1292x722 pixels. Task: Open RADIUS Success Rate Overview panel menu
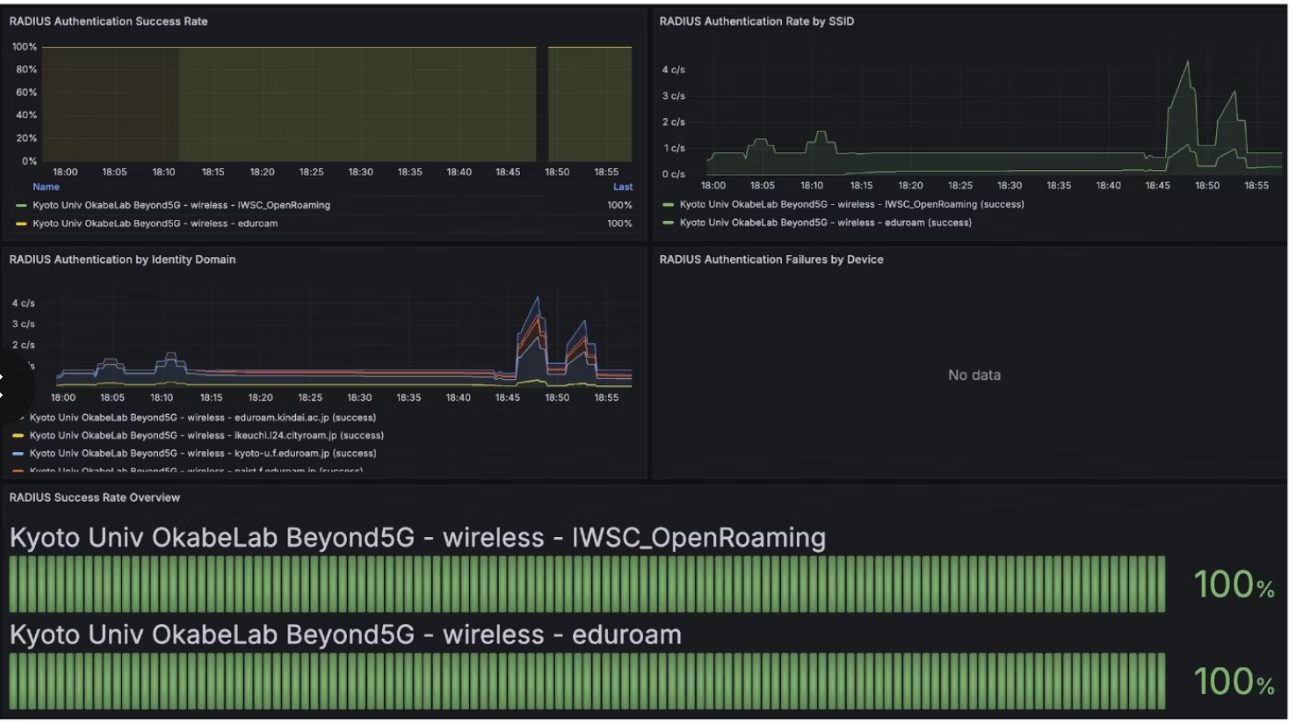(94, 498)
